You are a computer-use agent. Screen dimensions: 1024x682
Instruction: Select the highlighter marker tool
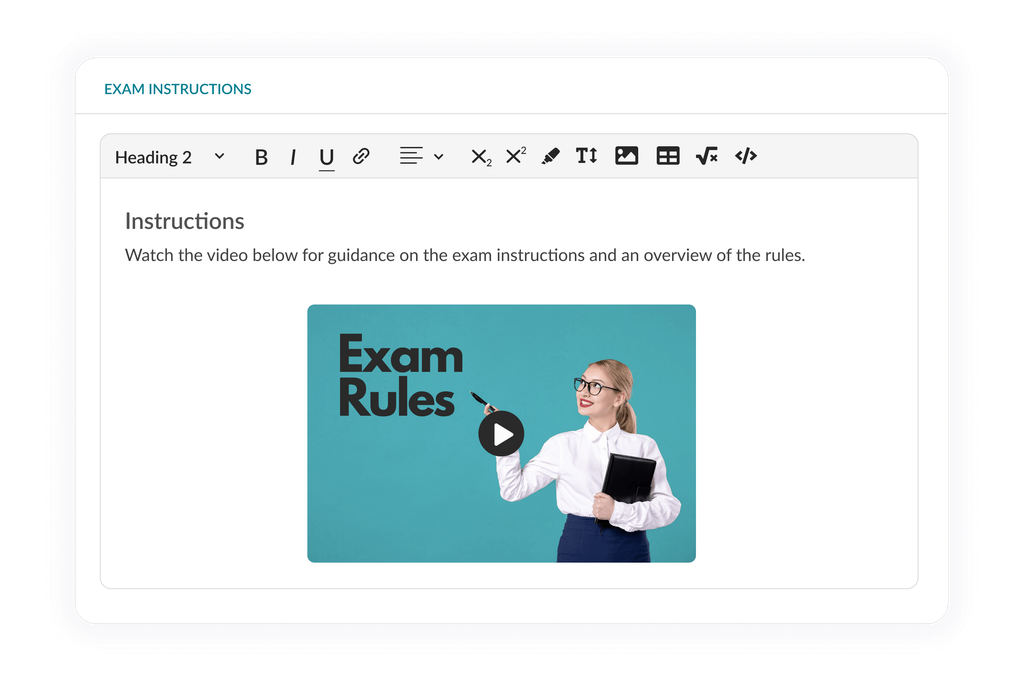[x=551, y=156]
